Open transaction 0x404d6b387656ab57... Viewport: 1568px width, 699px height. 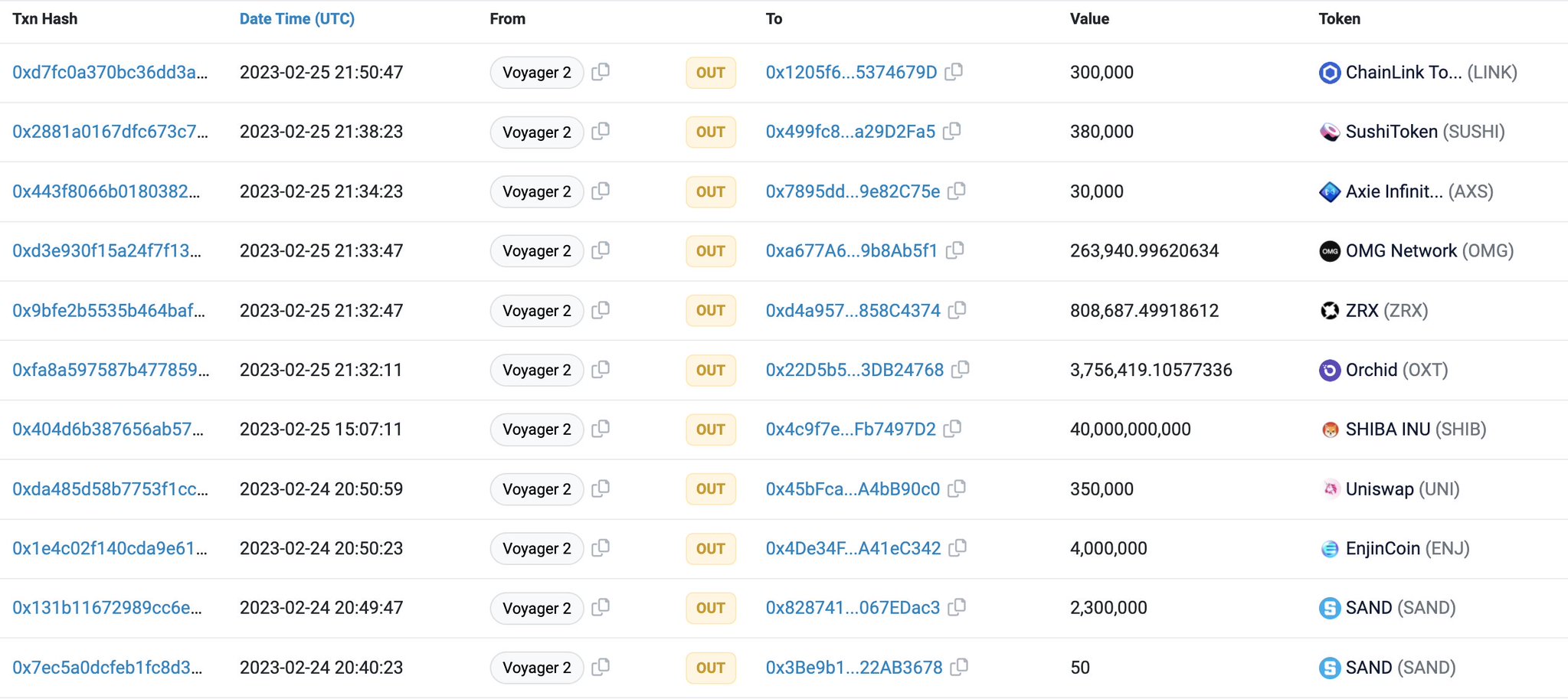click(x=108, y=429)
